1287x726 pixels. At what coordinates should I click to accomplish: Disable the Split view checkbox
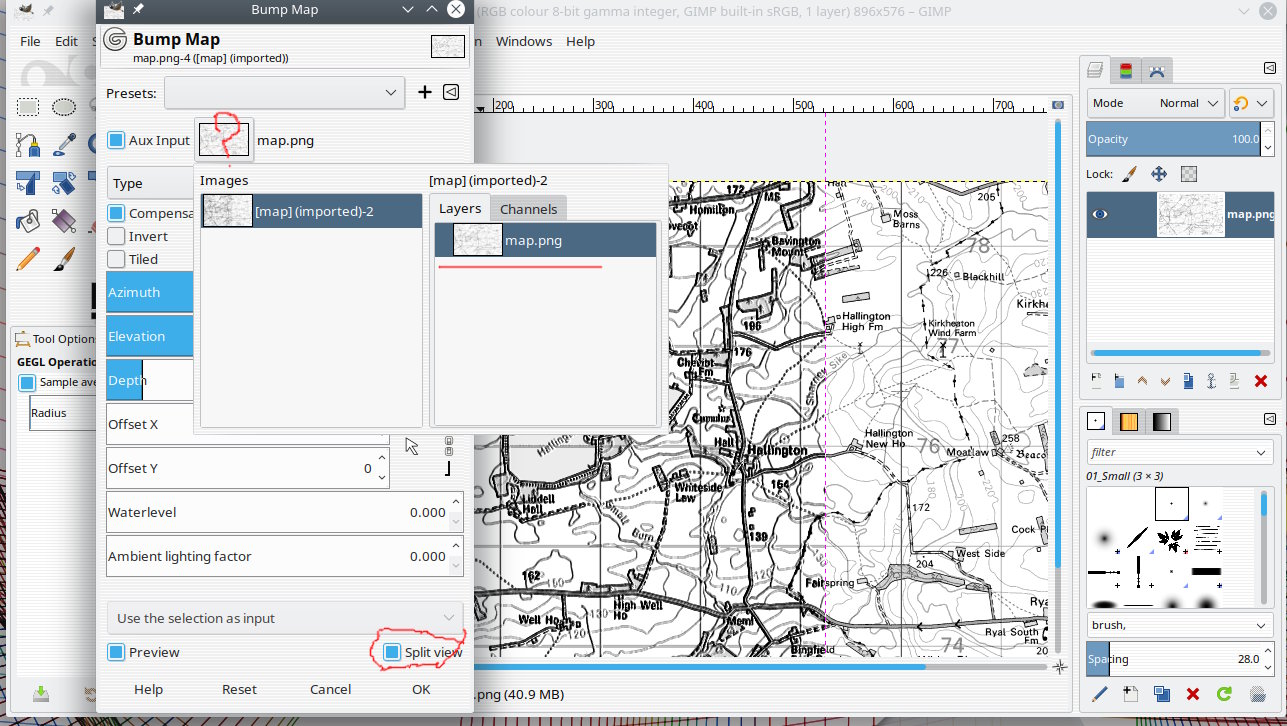(x=392, y=652)
